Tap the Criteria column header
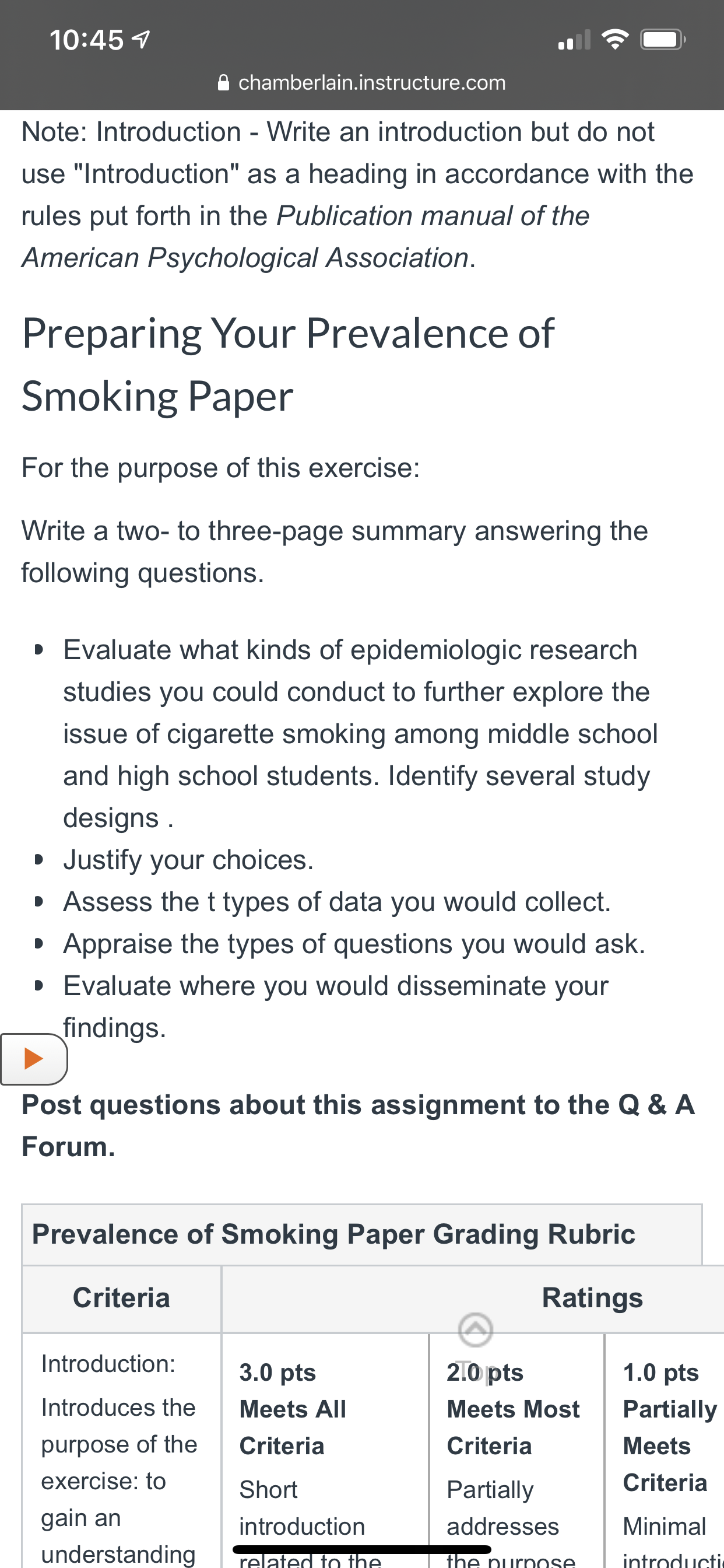This screenshot has height=1568, width=724. (121, 1298)
